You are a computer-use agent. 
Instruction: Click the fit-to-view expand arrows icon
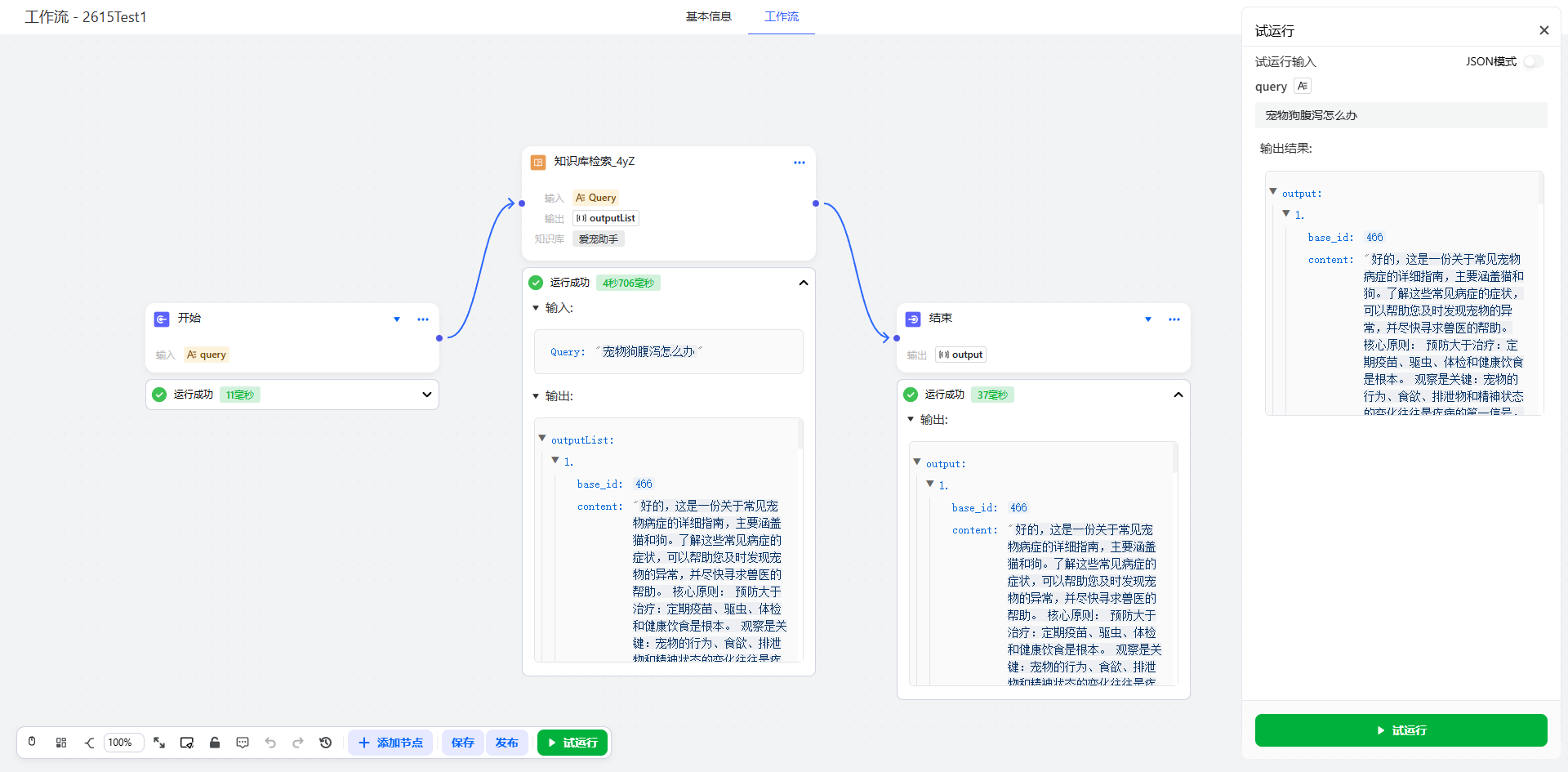159,743
